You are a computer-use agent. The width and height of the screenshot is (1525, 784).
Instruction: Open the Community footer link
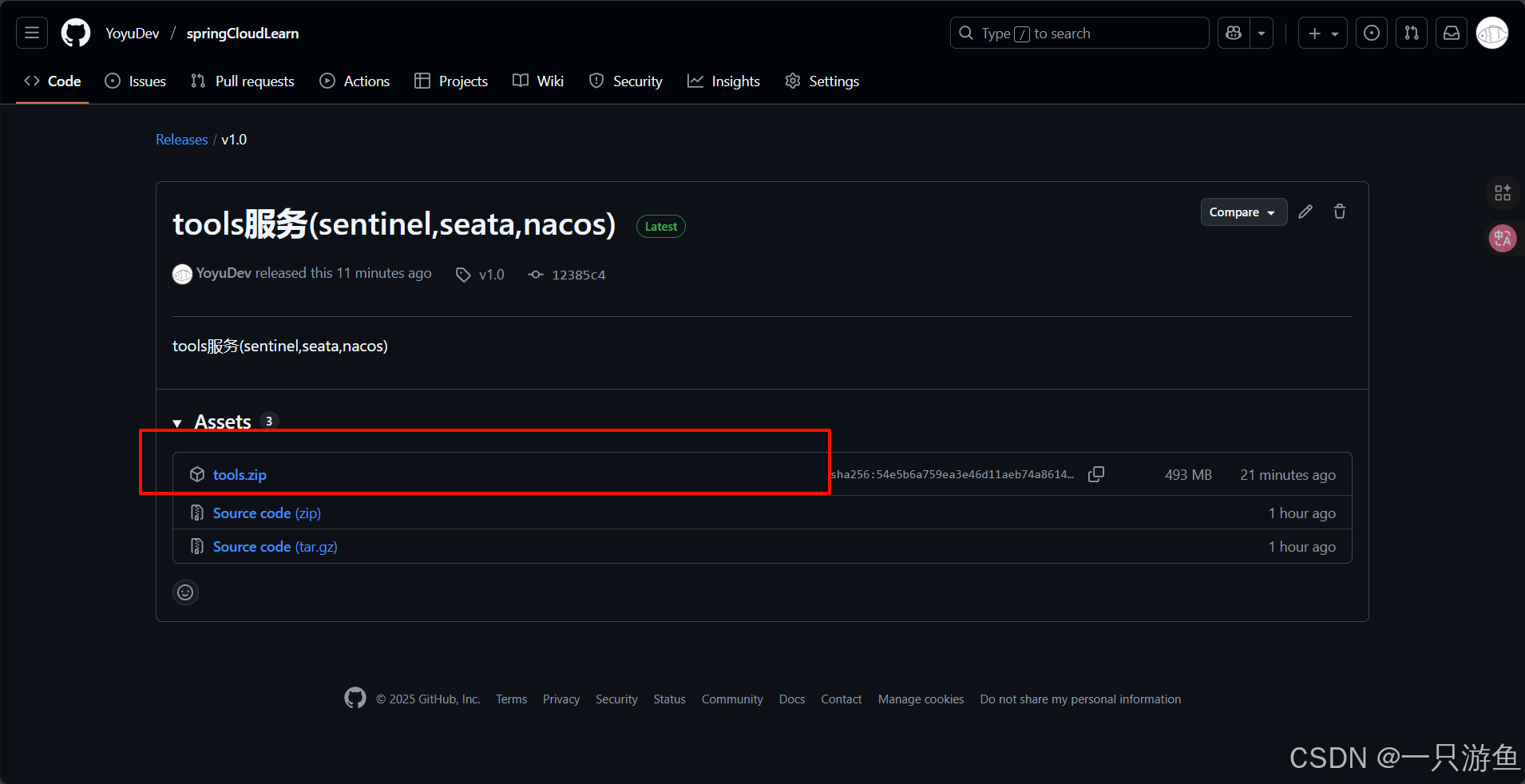click(732, 699)
